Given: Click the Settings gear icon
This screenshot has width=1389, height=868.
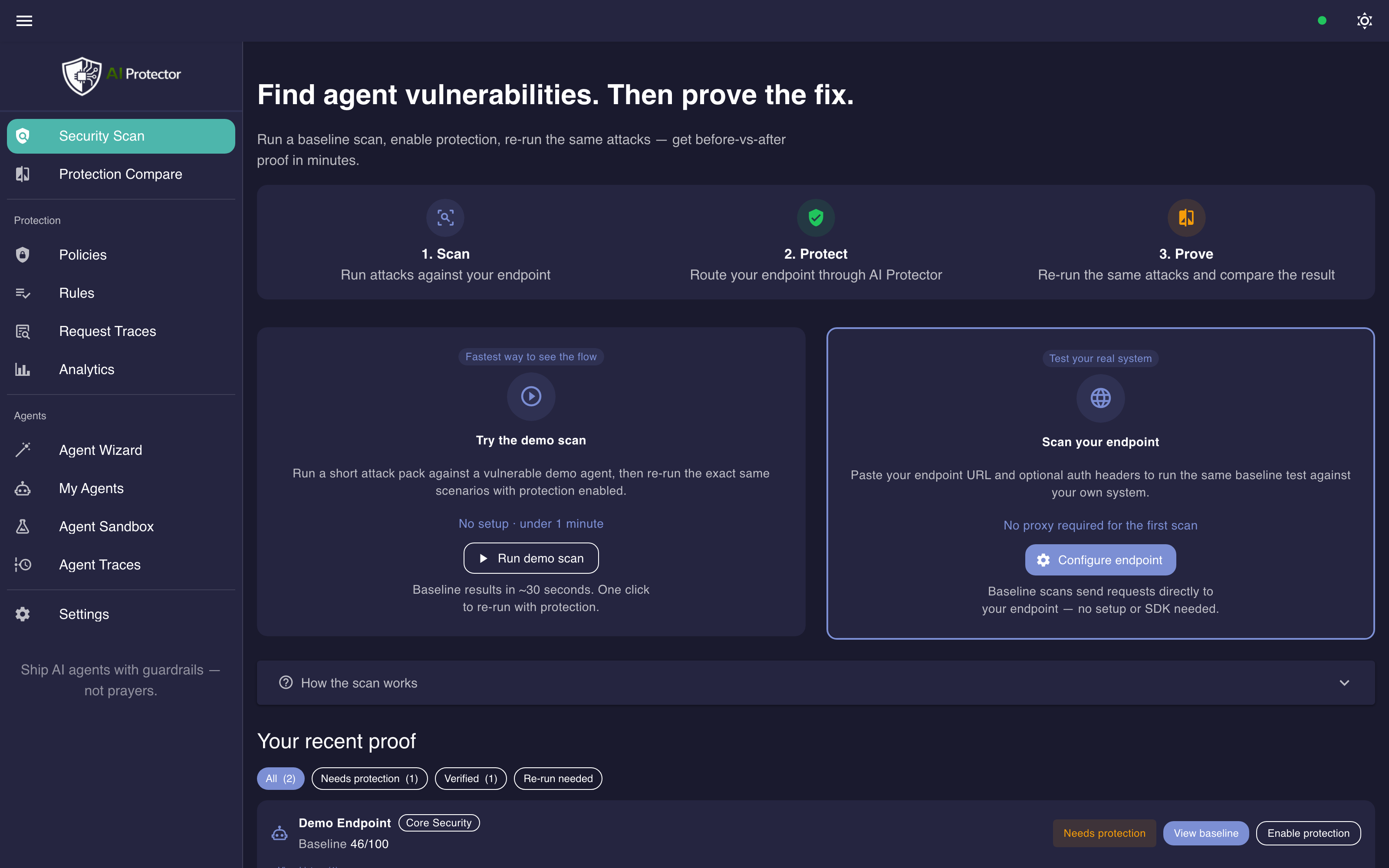Looking at the screenshot, I should coord(23,614).
